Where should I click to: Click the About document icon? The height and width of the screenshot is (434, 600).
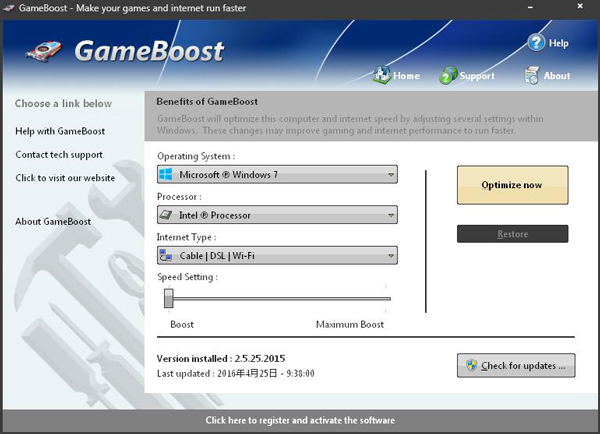(532, 75)
